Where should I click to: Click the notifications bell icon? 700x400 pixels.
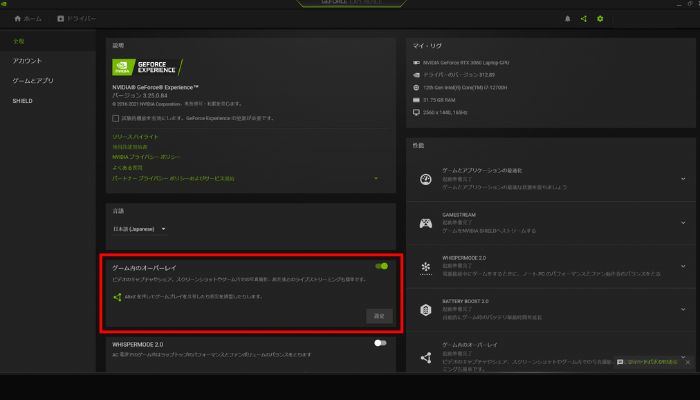[x=567, y=19]
